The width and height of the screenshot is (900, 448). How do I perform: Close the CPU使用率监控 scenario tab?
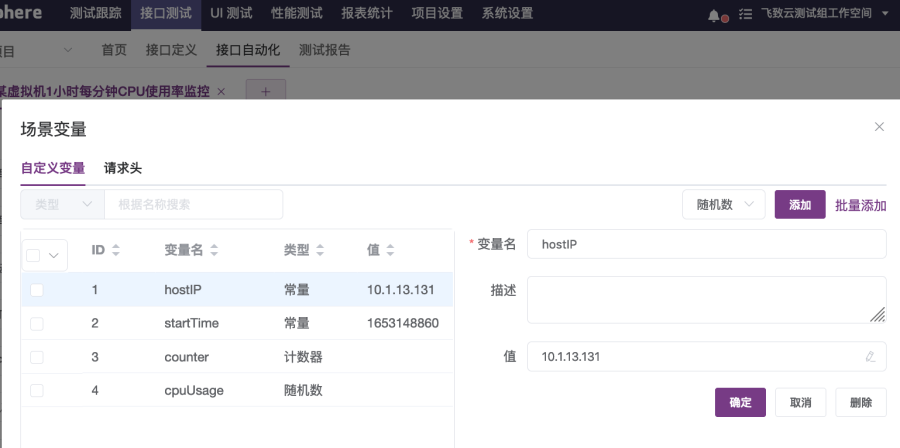click(222, 92)
